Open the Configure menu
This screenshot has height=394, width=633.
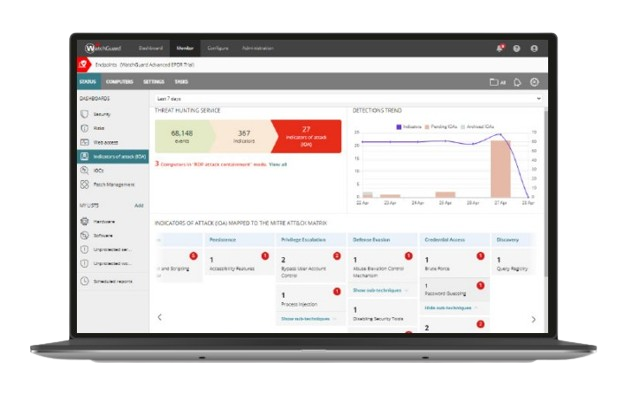pos(218,48)
